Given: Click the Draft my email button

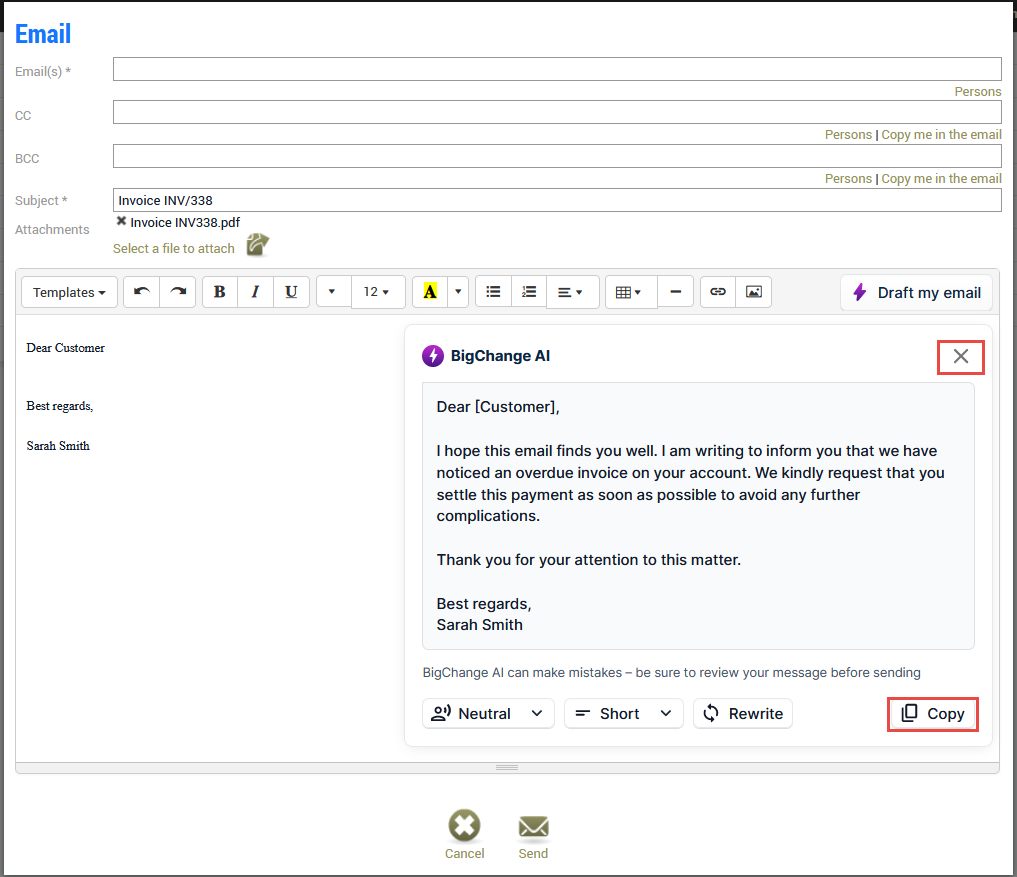Looking at the screenshot, I should pos(918,293).
